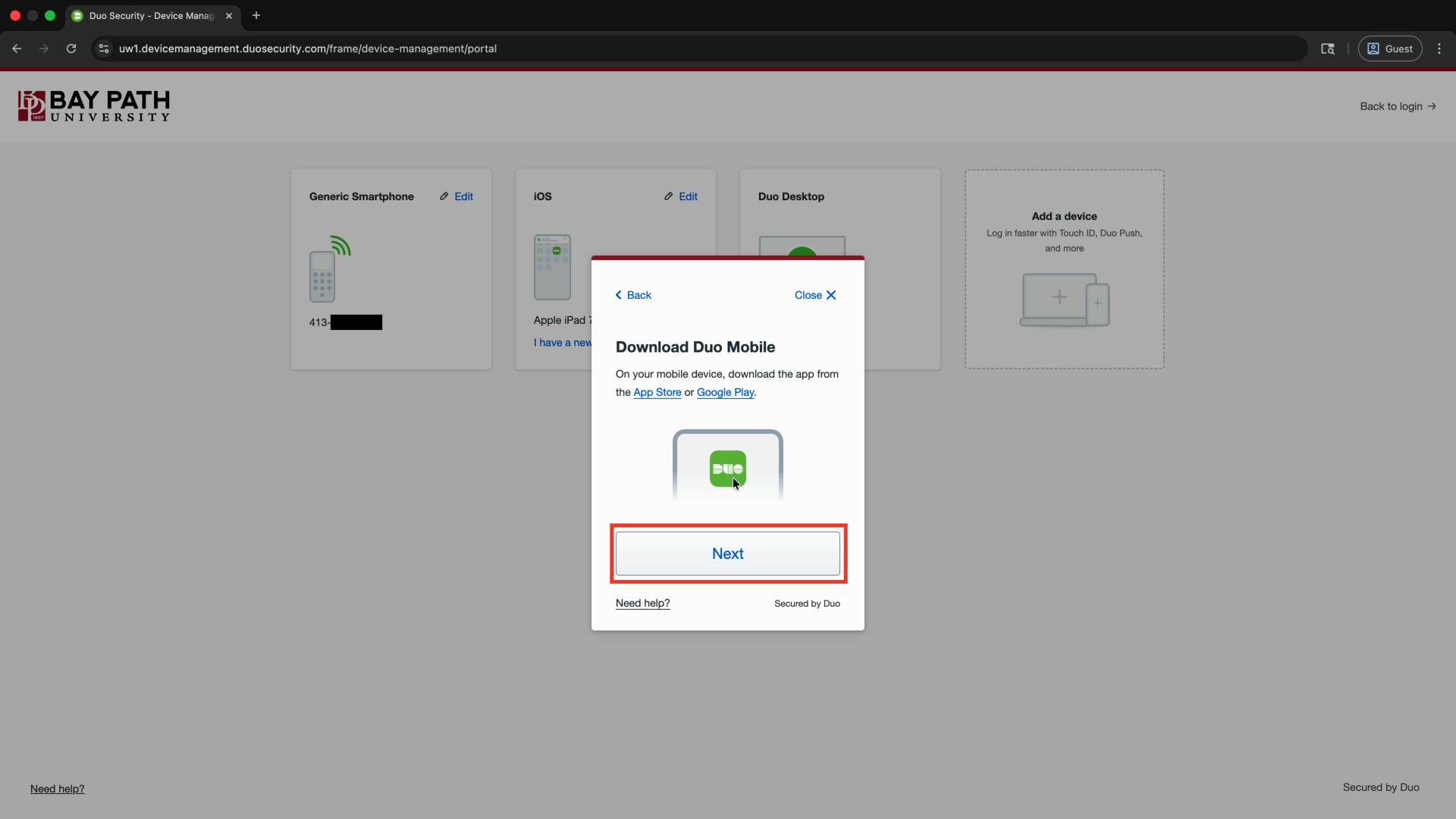Open the Guest profile button

(x=1390, y=49)
